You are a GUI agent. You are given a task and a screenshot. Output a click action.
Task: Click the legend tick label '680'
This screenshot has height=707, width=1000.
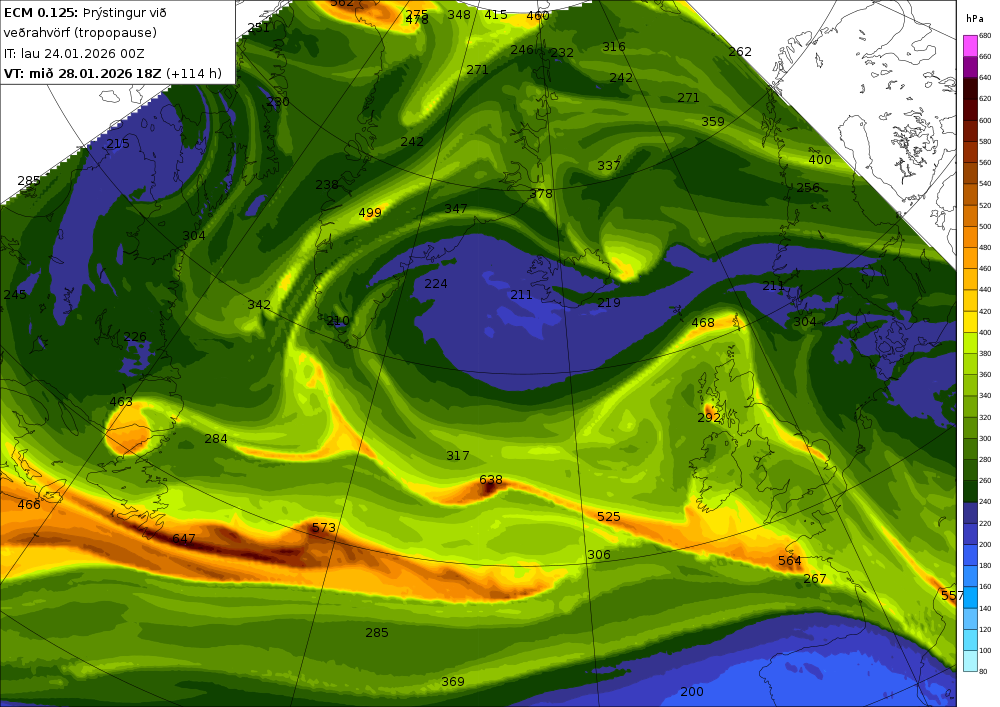tap(985, 36)
